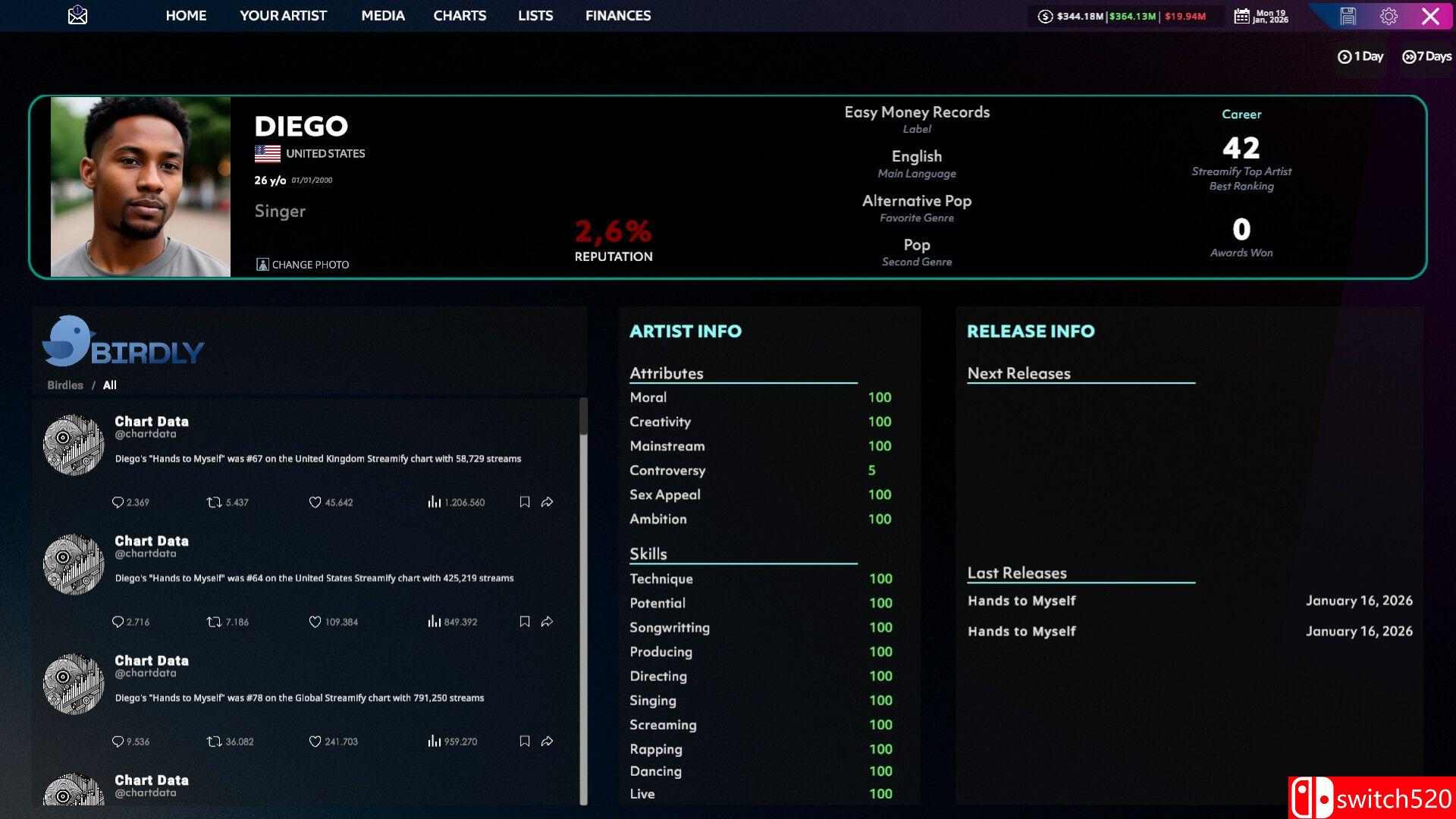Click comment icon on United Kingdom chart post
This screenshot has width=1456, height=819.
pos(118,502)
